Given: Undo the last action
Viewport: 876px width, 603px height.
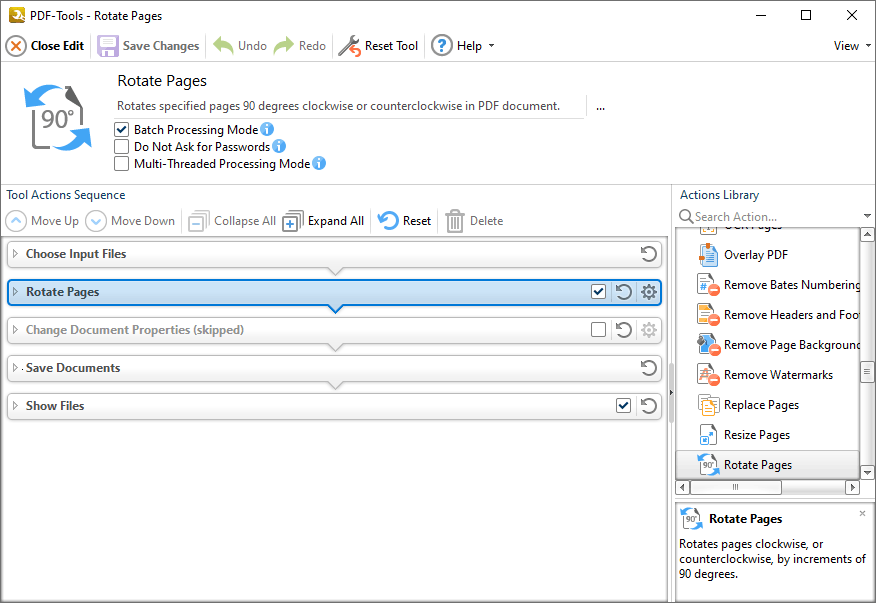Looking at the screenshot, I should pyautogui.click(x=240, y=46).
